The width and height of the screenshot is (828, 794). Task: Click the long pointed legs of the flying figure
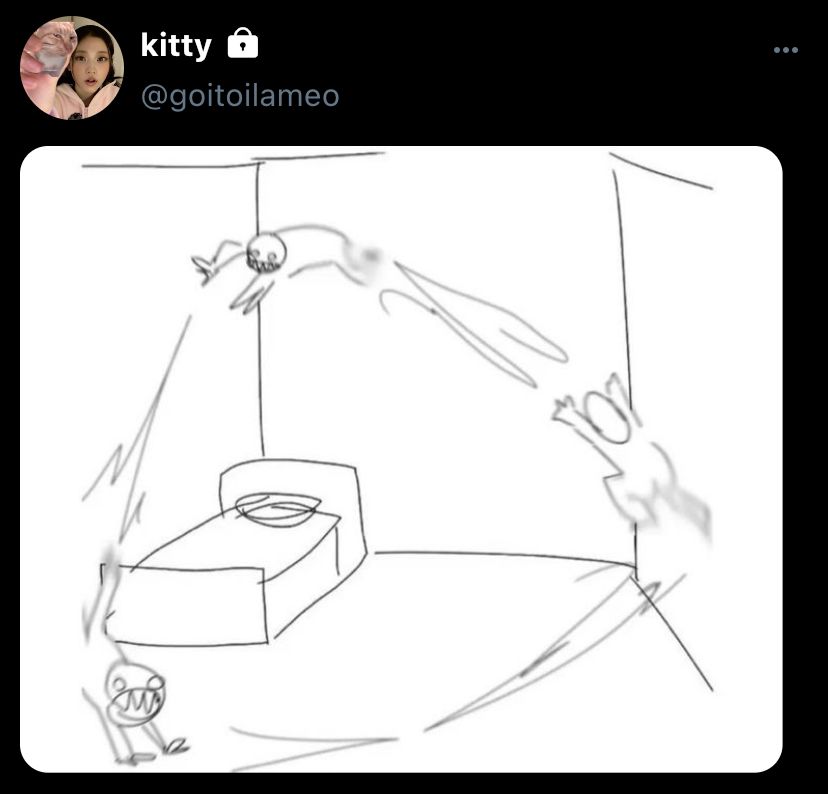473,325
